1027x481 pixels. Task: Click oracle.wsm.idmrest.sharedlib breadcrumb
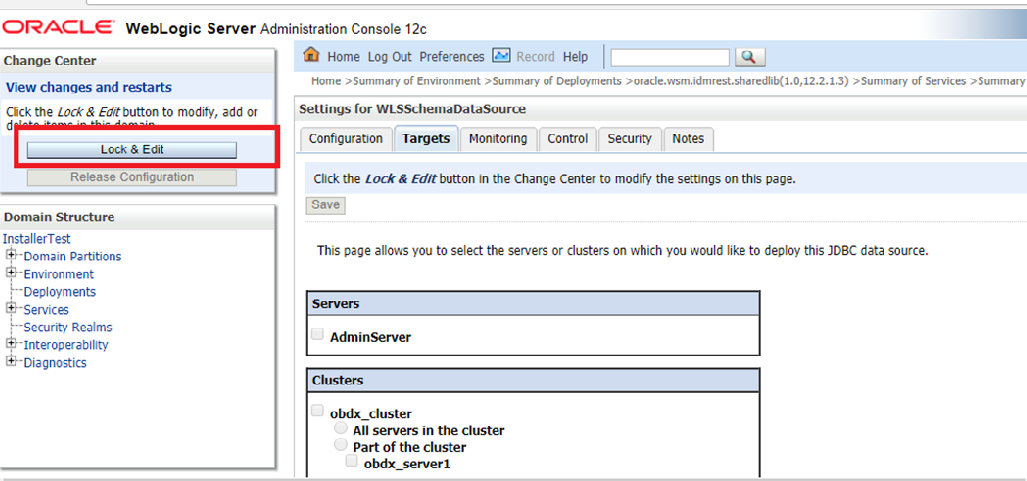(x=741, y=81)
